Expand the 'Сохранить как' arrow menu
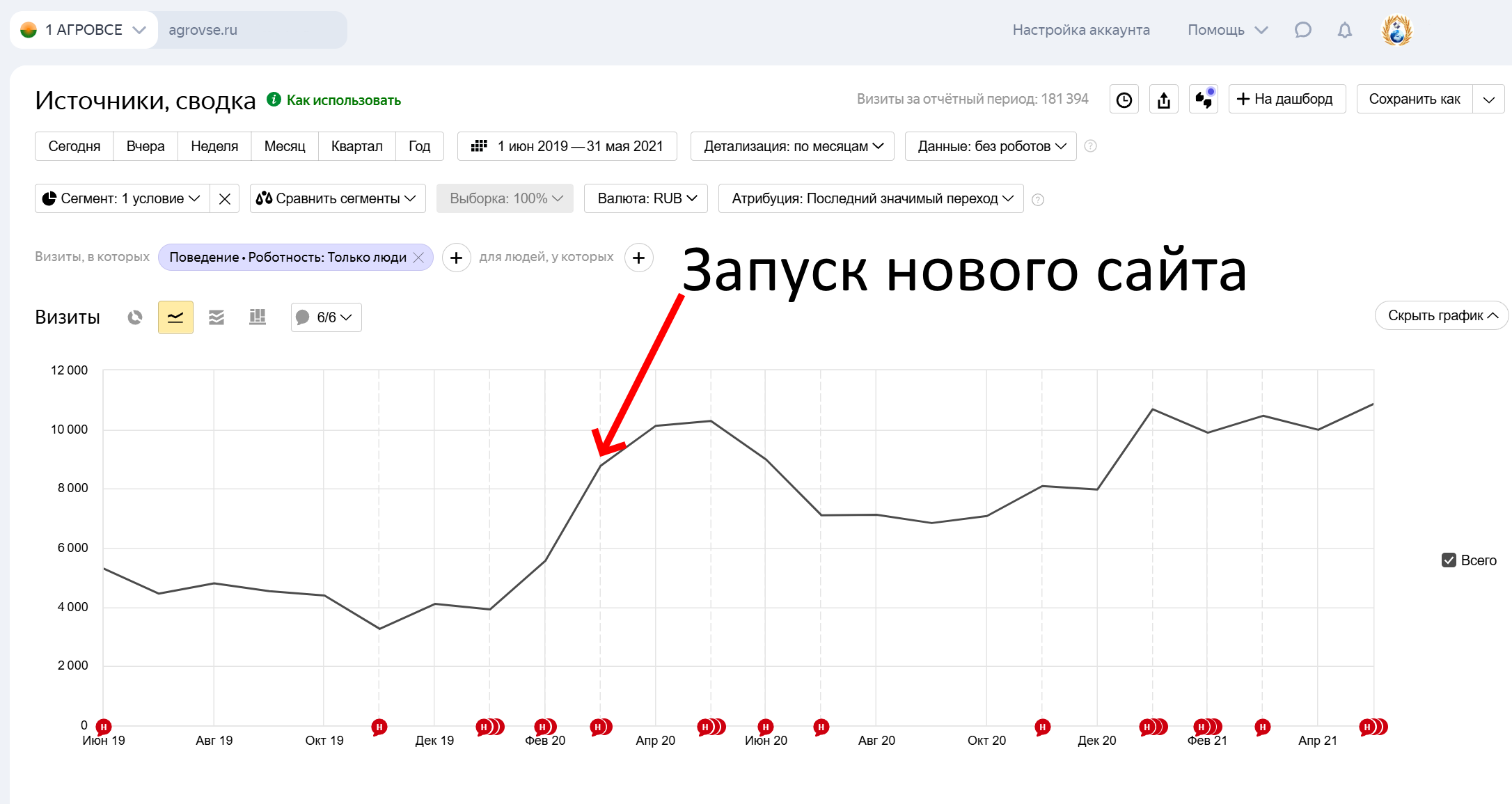 (x=1488, y=100)
